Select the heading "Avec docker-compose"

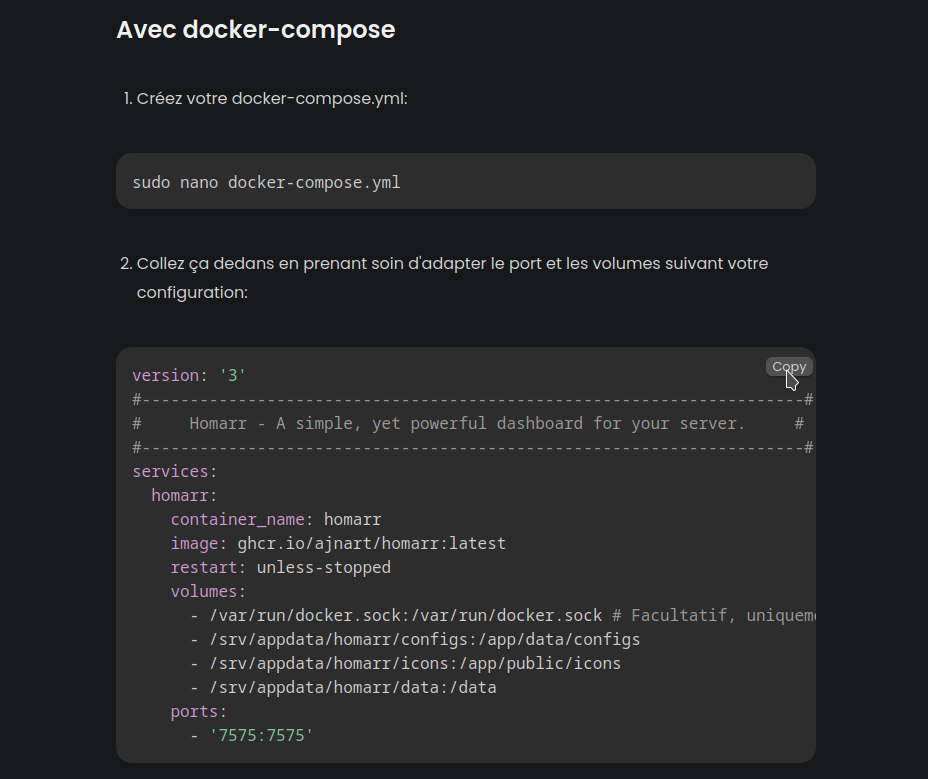click(255, 30)
